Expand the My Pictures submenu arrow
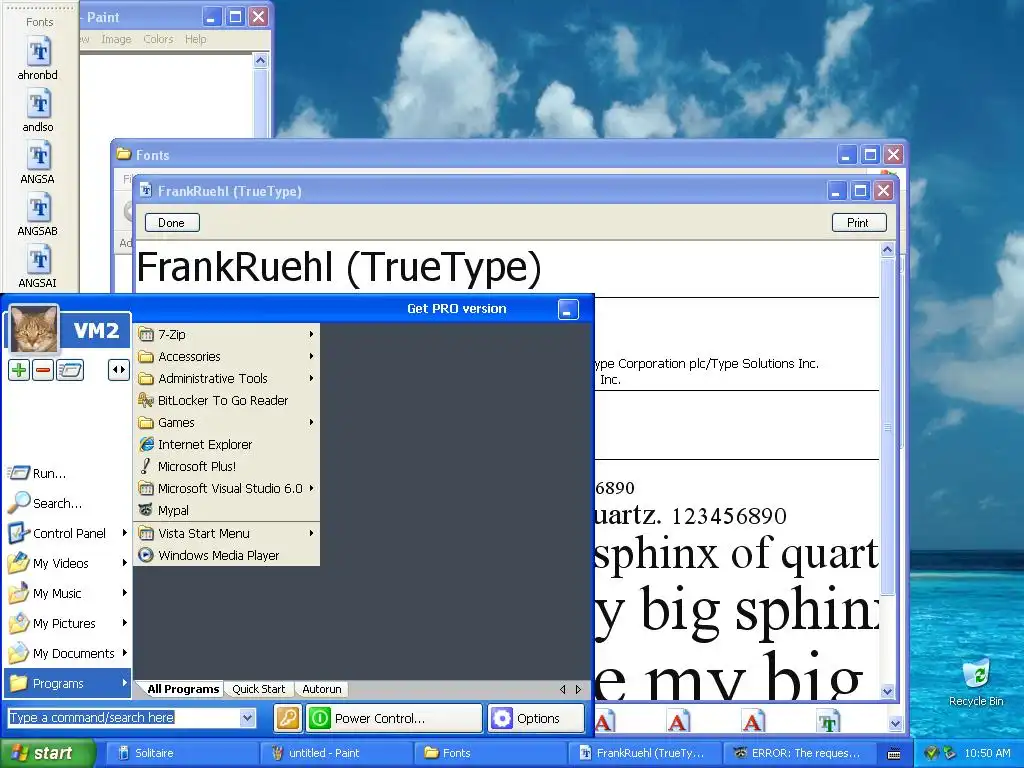Image resolution: width=1024 pixels, height=768 pixels. point(124,623)
